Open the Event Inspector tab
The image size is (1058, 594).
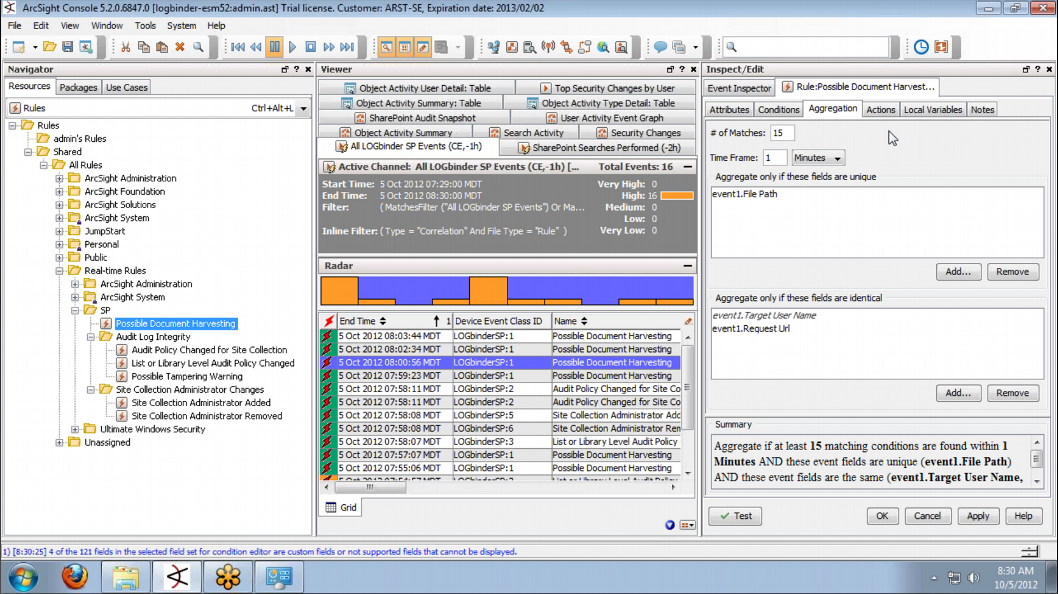739,88
